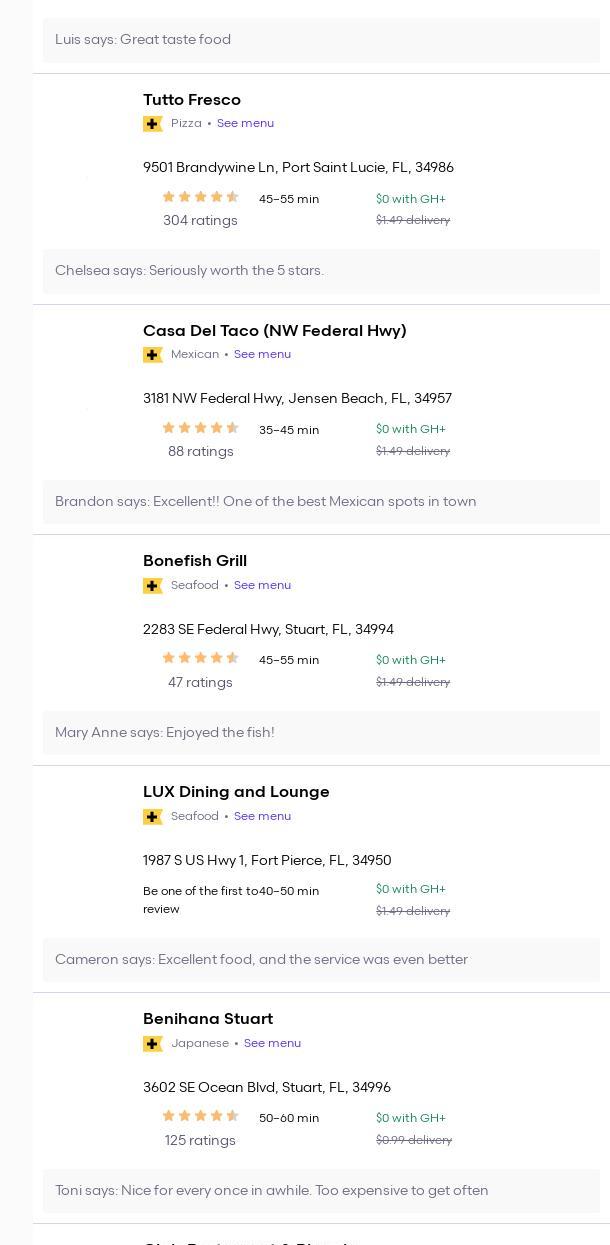This screenshot has height=1245, width=610.
Task: Click the star rating for Benihana Stuart
Action: pyautogui.click(x=200, y=1116)
